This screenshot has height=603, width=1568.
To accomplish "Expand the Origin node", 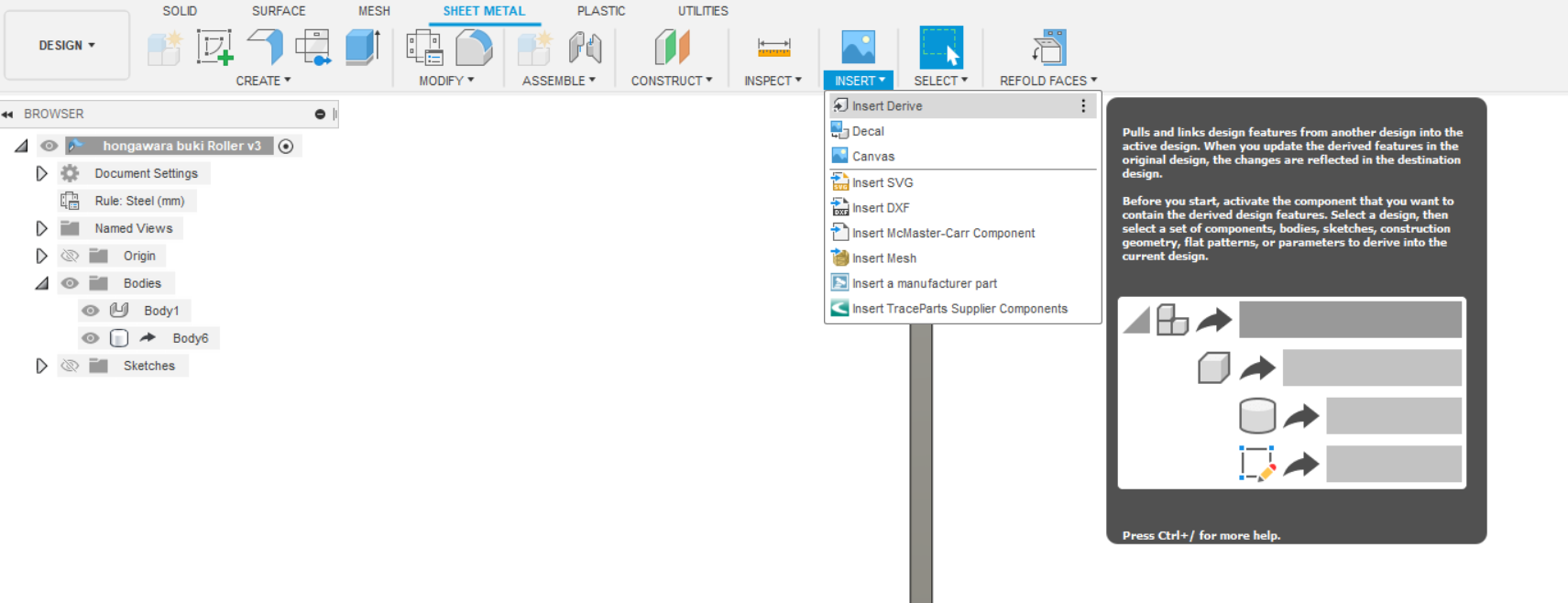I will tap(41, 256).
